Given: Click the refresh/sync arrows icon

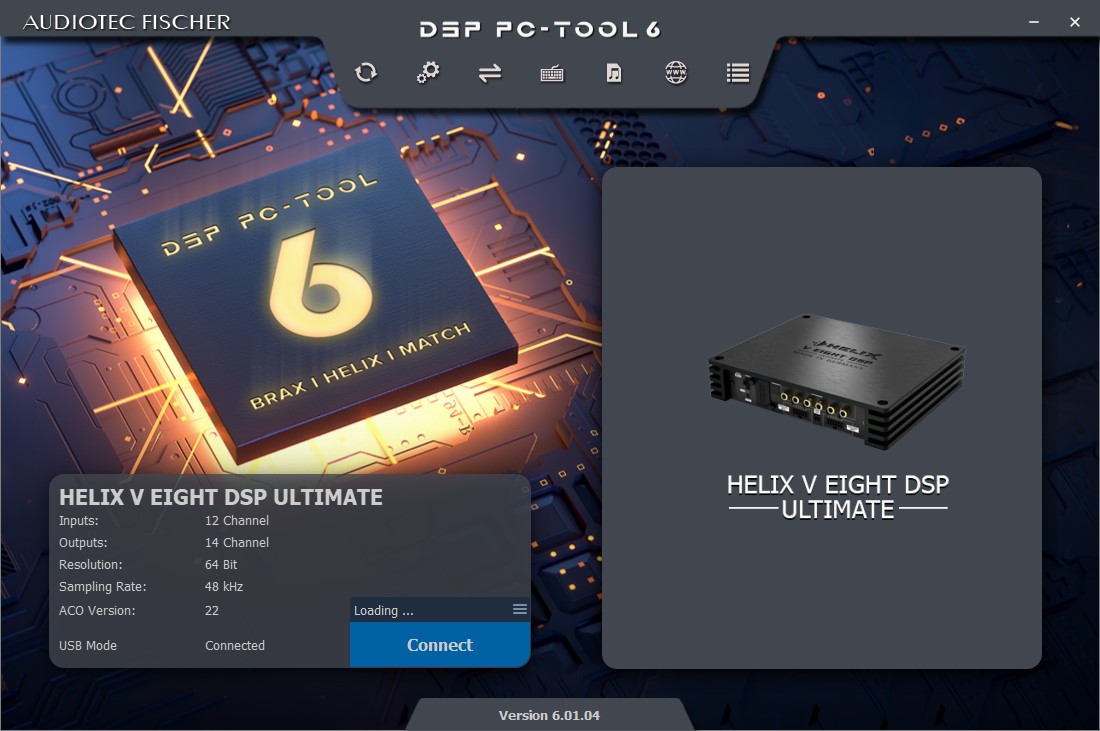Looking at the screenshot, I should (366, 72).
